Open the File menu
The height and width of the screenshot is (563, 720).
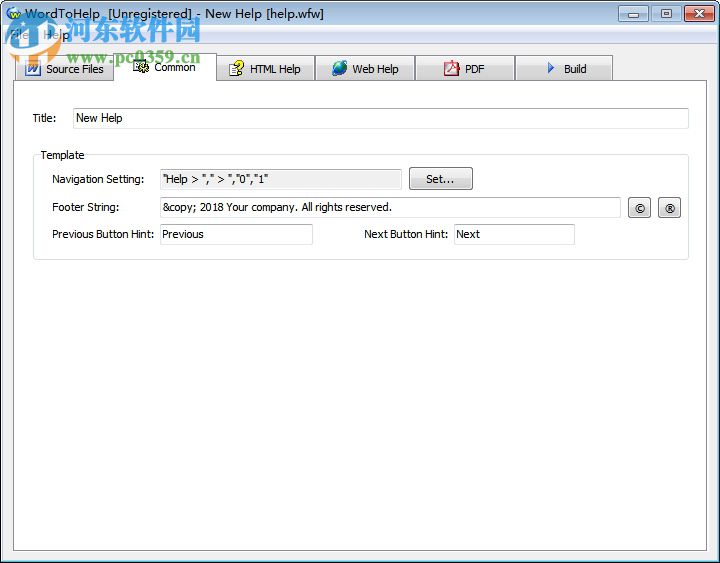coord(19,34)
